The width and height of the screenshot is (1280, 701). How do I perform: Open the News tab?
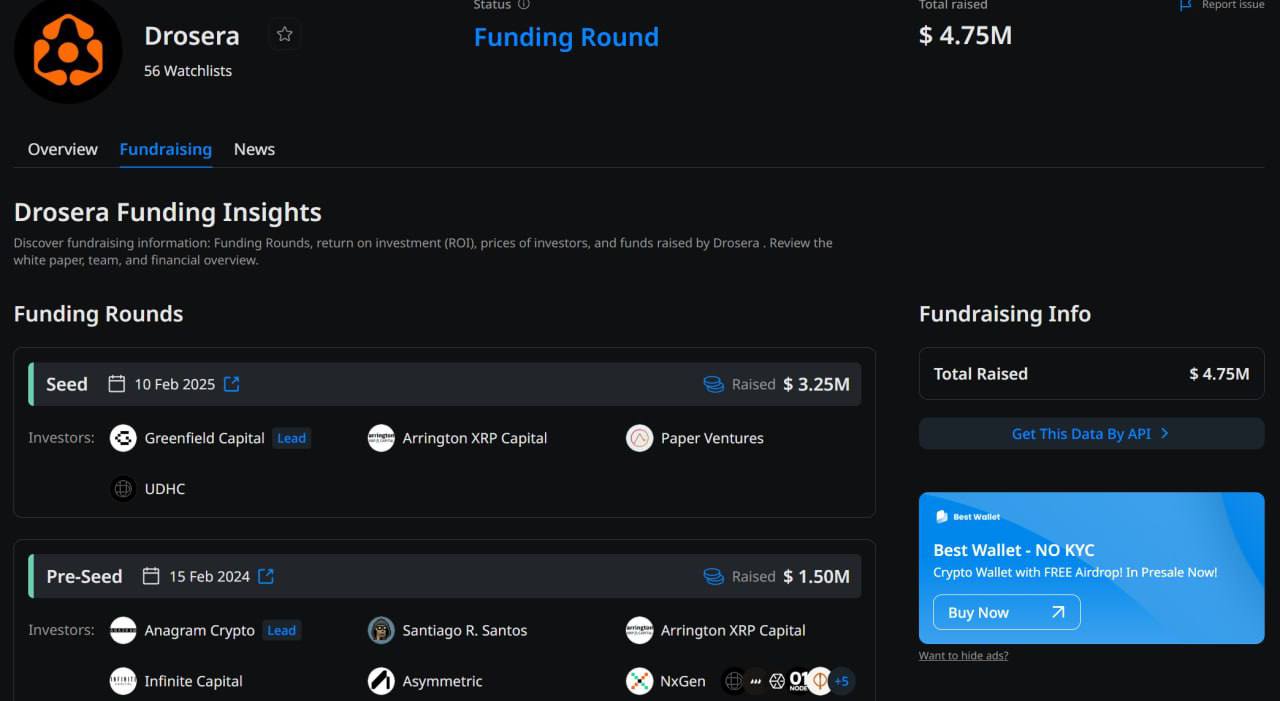coord(254,149)
